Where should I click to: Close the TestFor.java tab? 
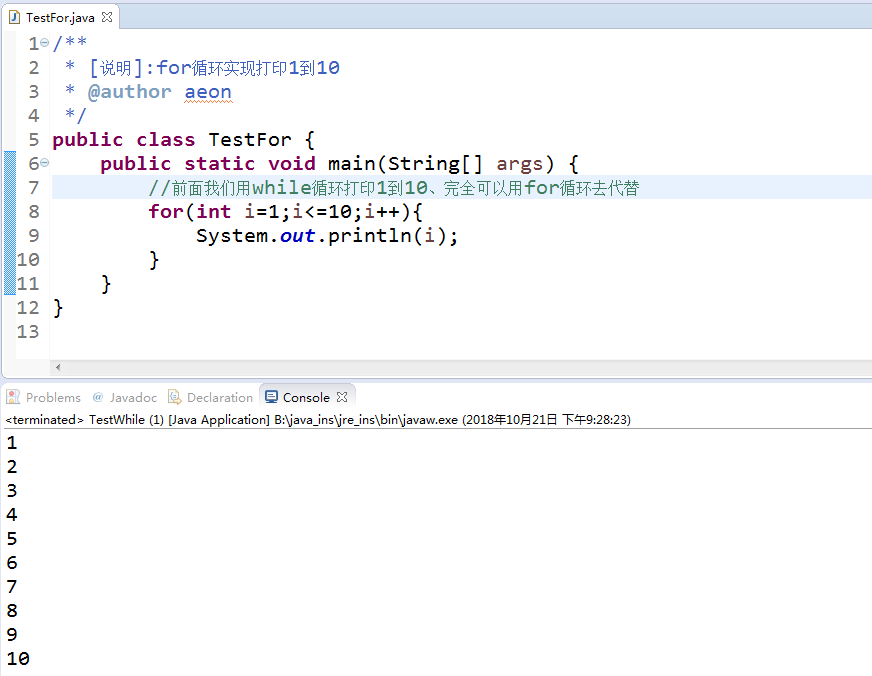coord(107,17)
